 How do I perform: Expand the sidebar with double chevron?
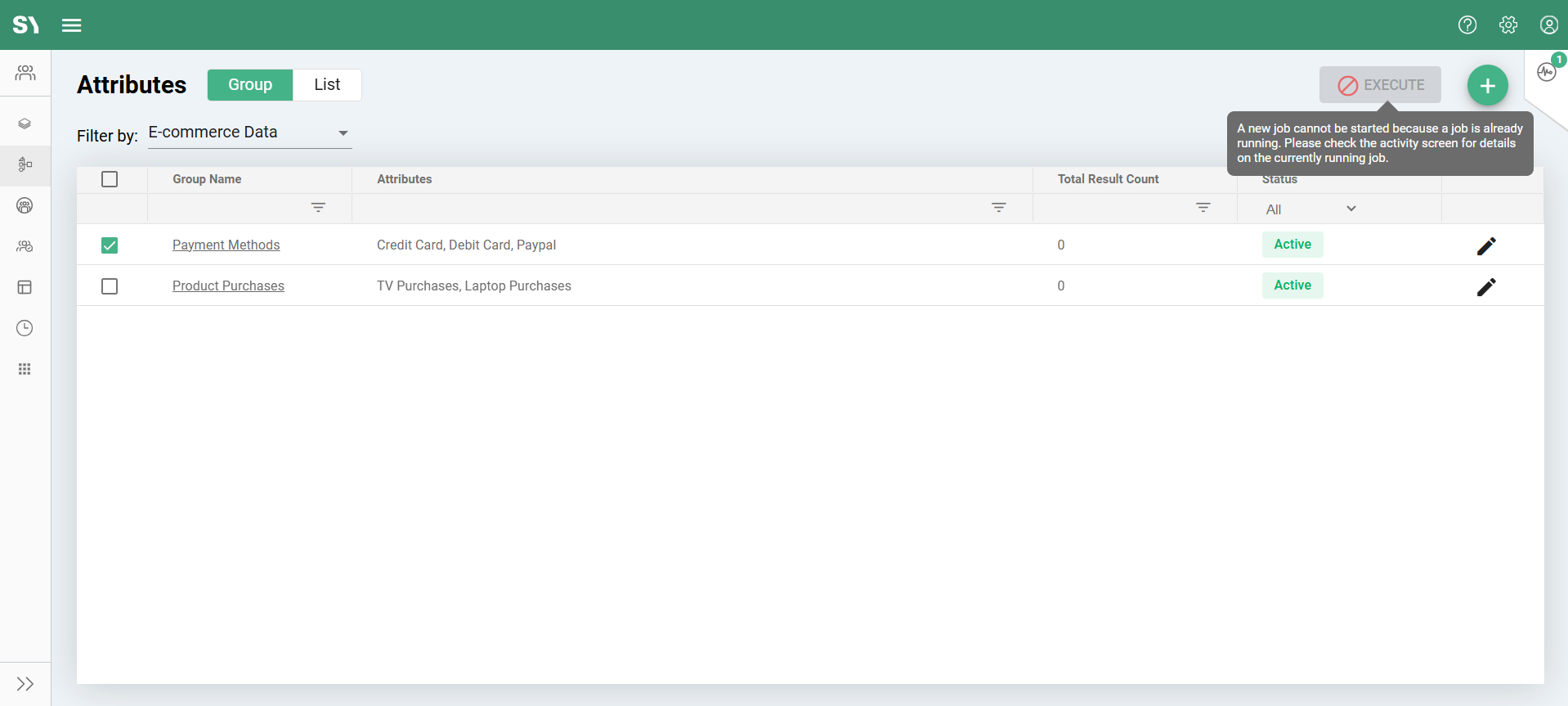pos(25,684)
